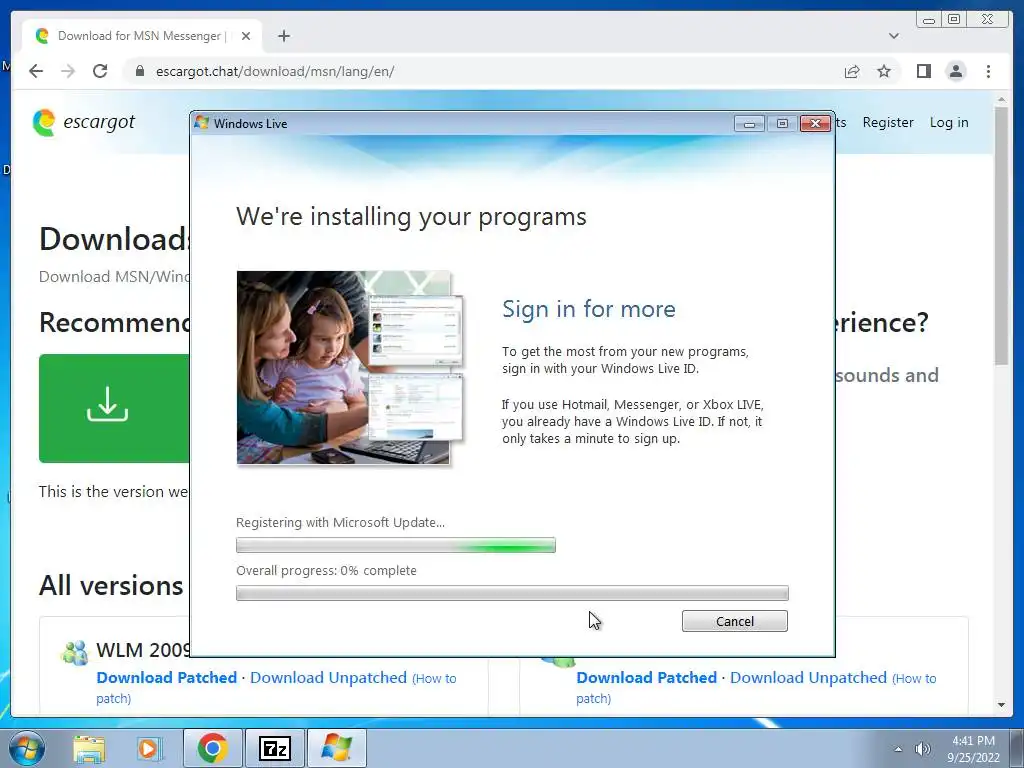Click the escargot logo on the webpage
The image size is (1024, 768).
tap(84, 122)
